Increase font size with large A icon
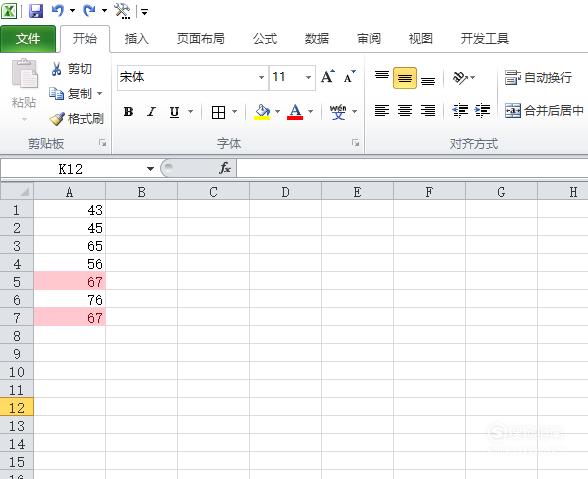 328,77
